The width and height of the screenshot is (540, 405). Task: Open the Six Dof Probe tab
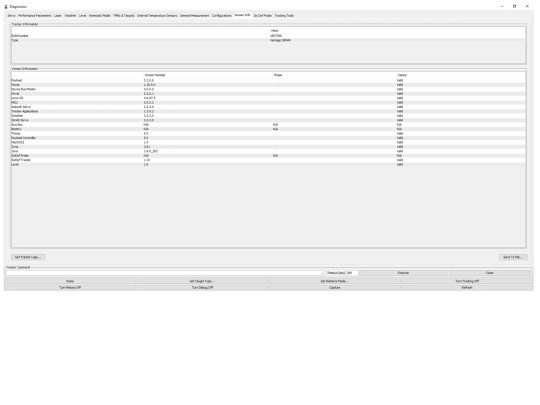(263, 15)
